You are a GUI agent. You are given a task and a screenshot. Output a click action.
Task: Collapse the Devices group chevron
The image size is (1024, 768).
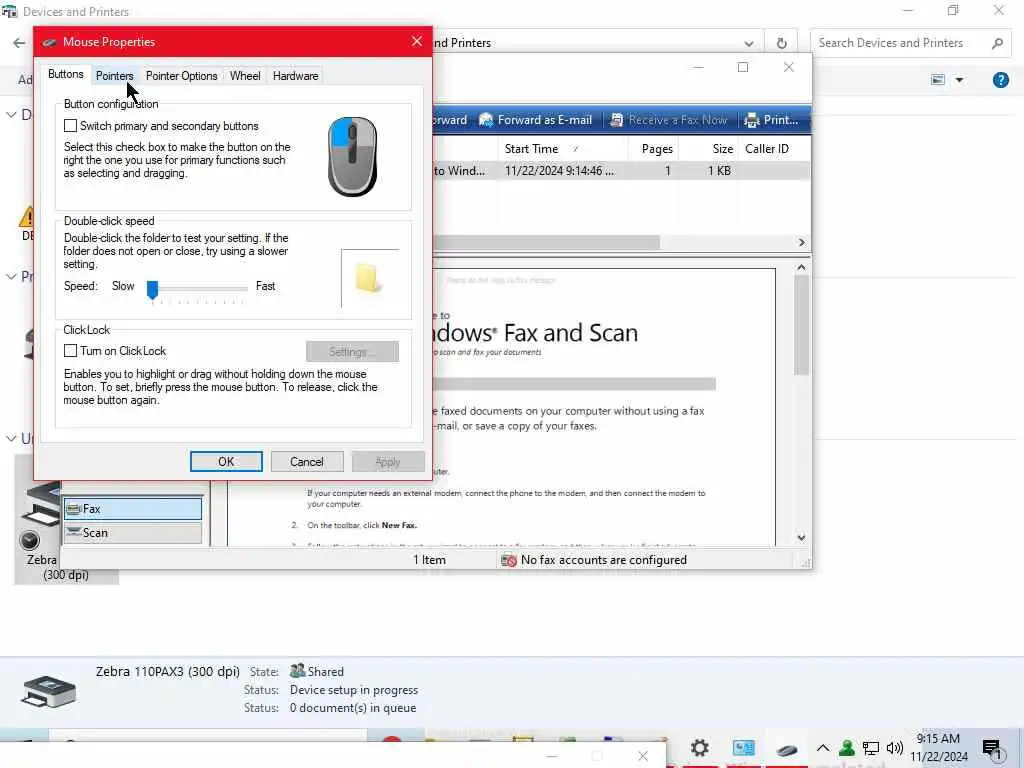[11, 115]
